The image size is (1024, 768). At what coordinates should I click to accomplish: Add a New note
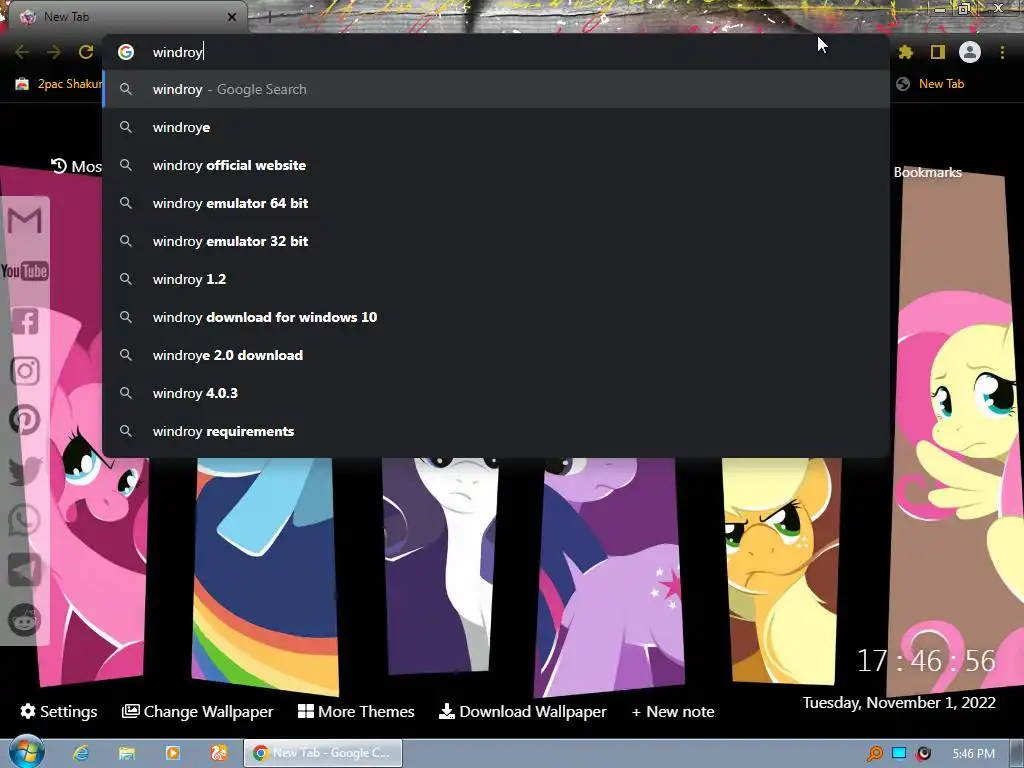(673, 711)
